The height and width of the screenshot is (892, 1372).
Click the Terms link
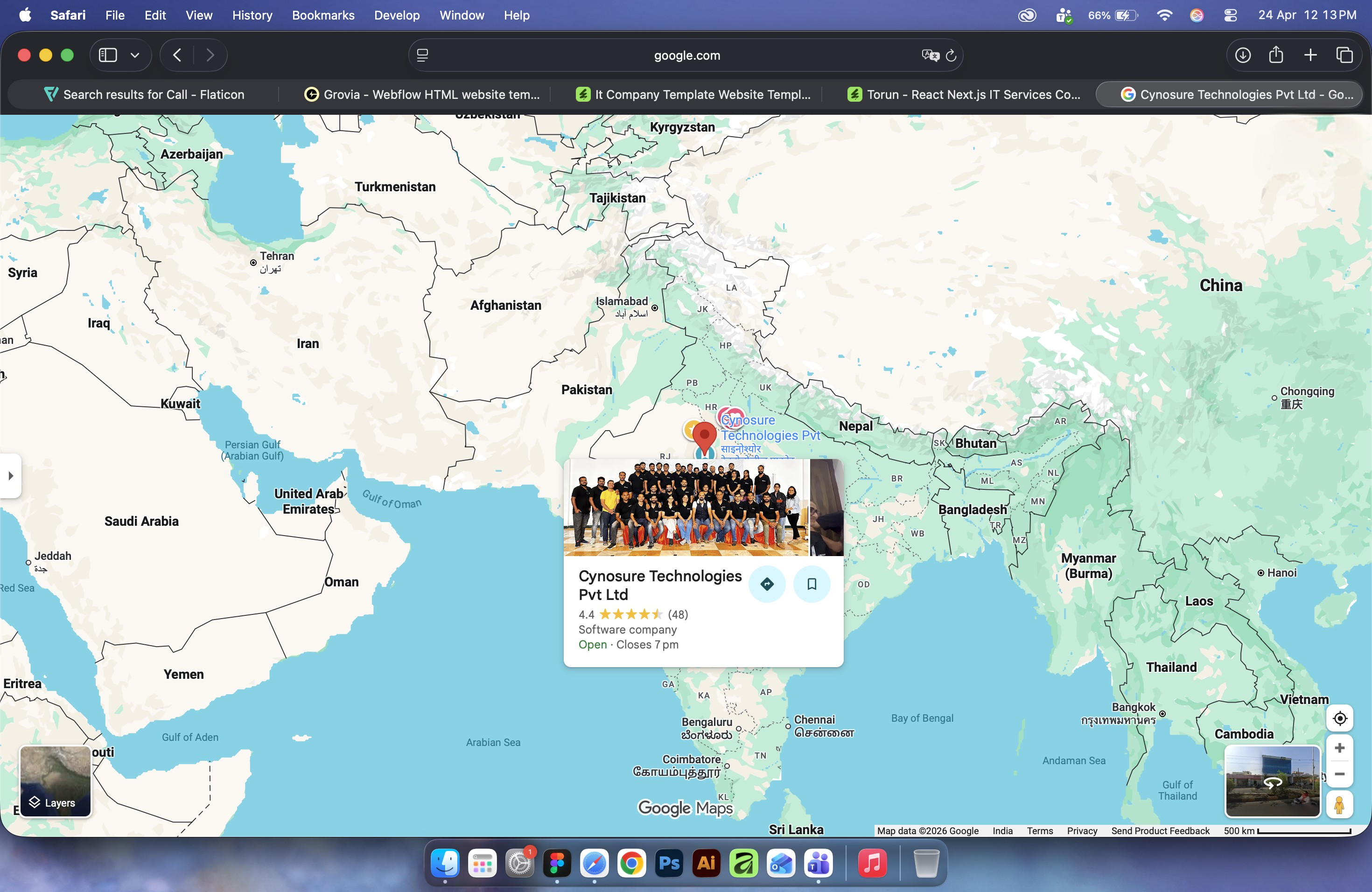coord(1039,830)
